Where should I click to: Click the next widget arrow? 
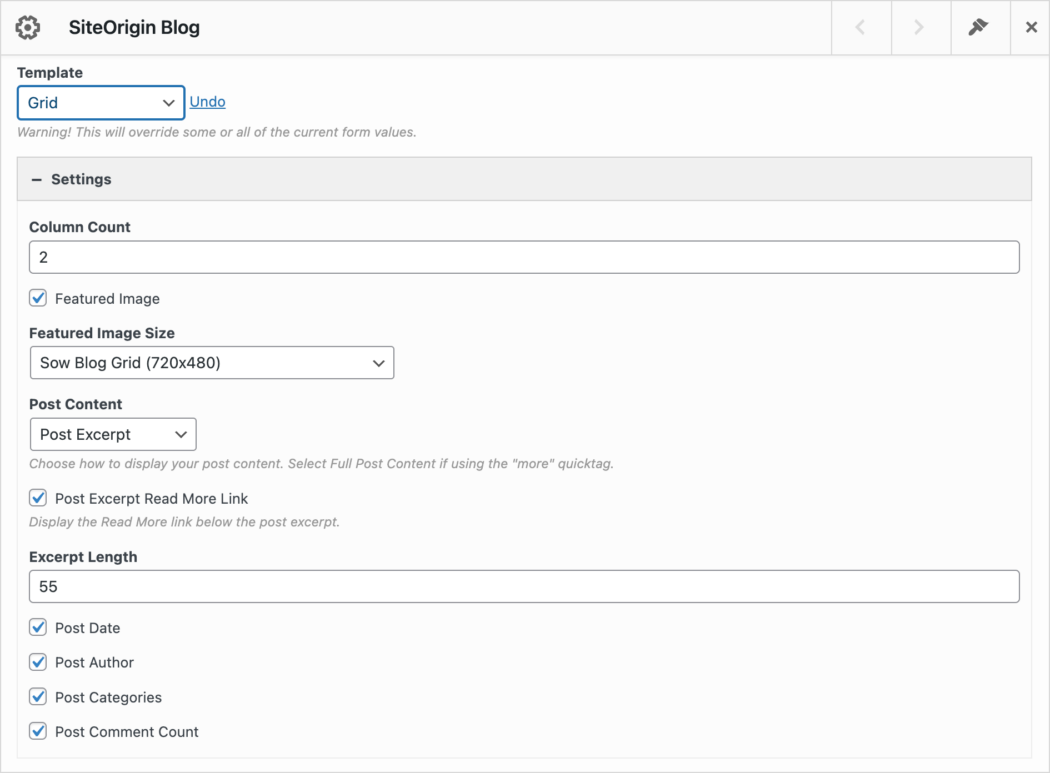tap(920, 27)
